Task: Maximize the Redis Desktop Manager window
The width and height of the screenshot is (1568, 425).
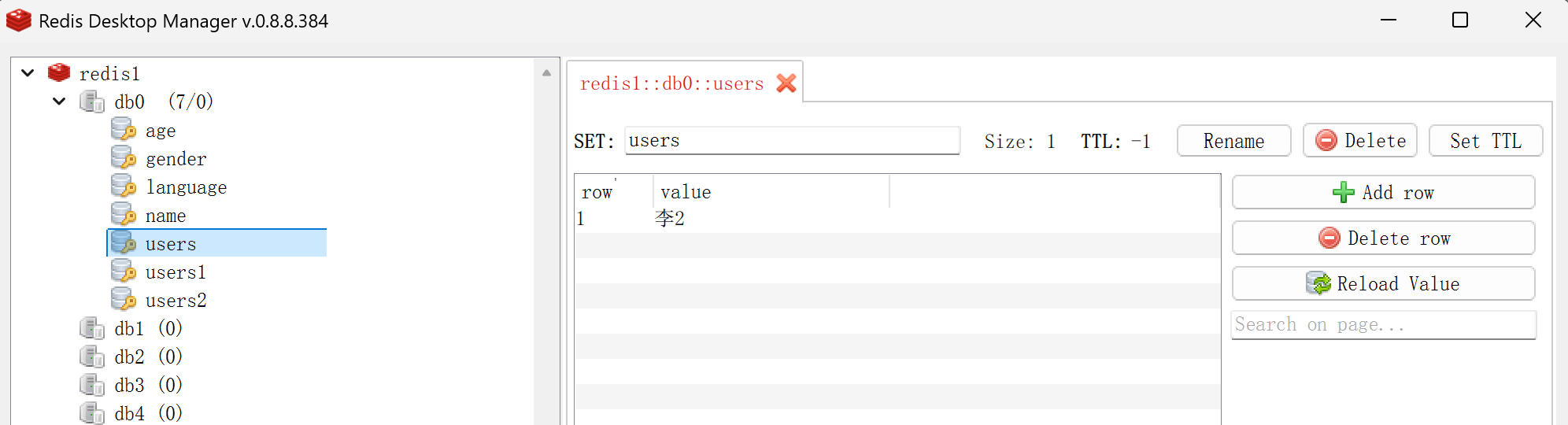Action: [x=1460, y=20]
